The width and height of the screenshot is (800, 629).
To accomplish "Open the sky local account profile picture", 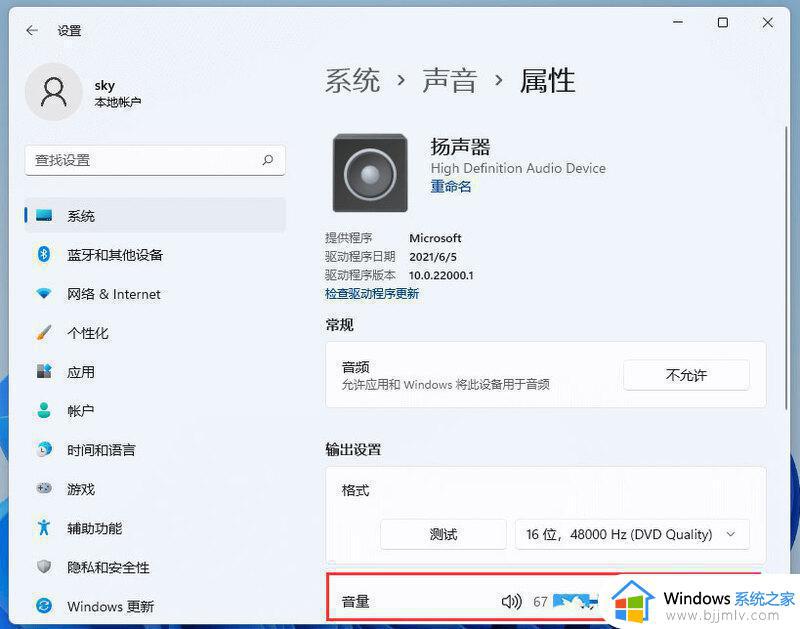I will pyautogui.click(x=54, y=92).
